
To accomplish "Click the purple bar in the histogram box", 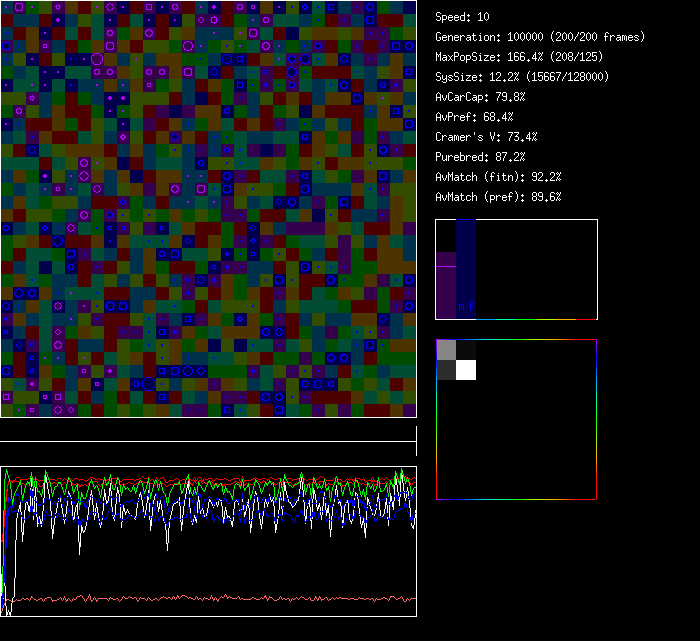I will (446, 285).
